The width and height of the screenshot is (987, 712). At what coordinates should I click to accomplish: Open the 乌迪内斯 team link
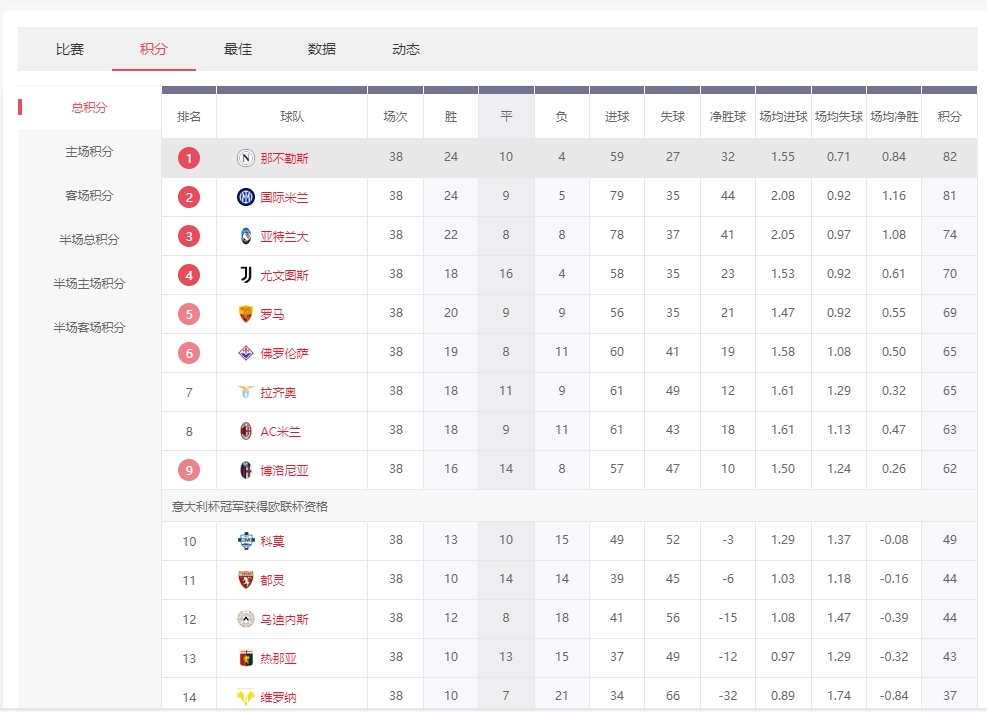pos(284,620)
